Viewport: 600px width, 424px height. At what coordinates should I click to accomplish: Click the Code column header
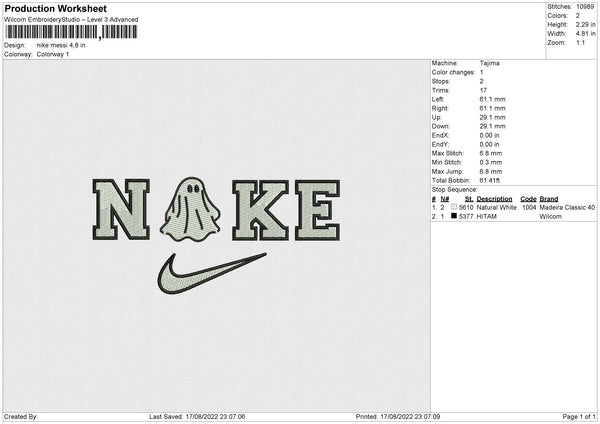(x=528, y=199)
